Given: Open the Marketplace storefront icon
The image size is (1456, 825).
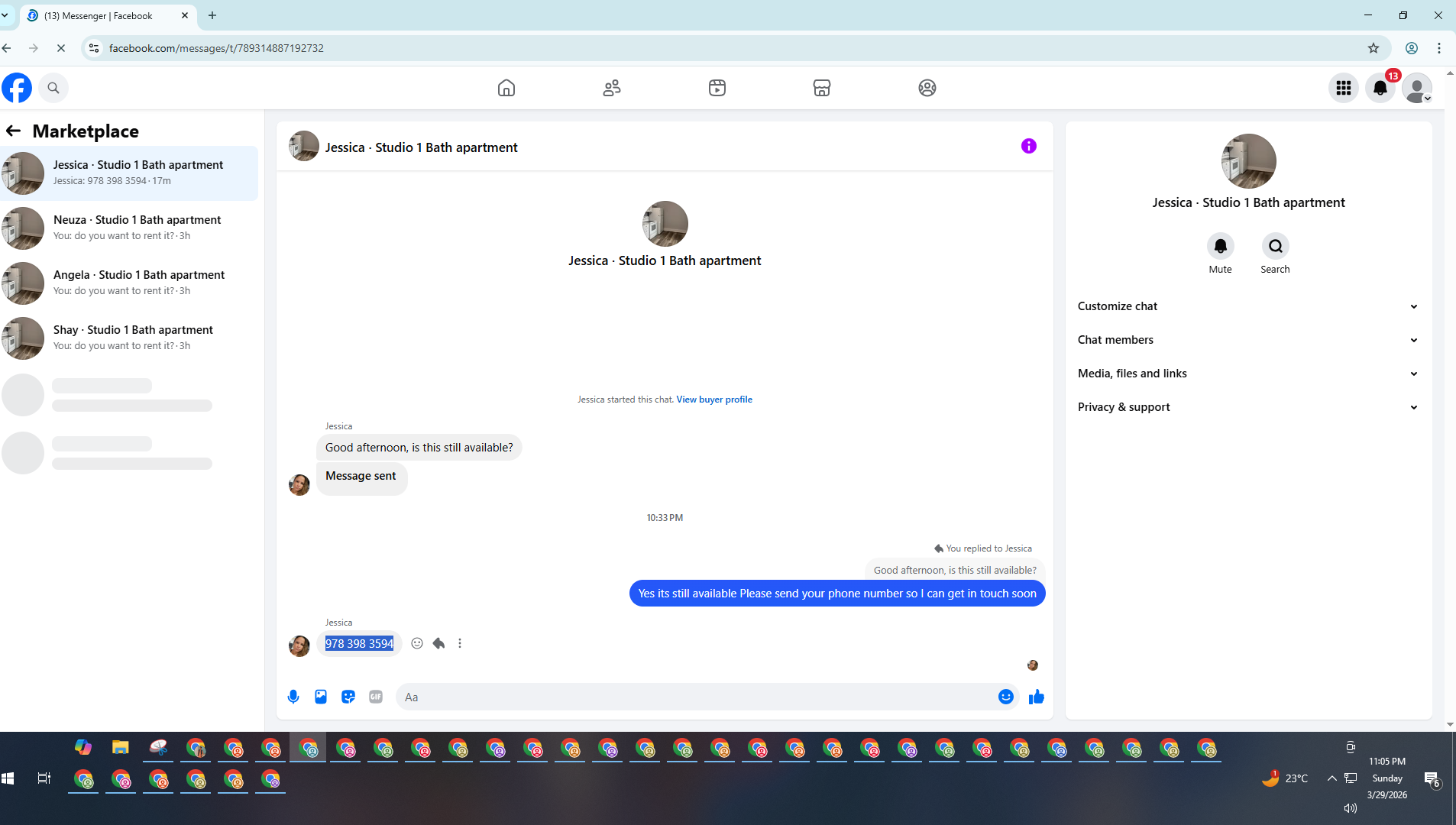Looking at the screenshot, I should tap(822, 88).
